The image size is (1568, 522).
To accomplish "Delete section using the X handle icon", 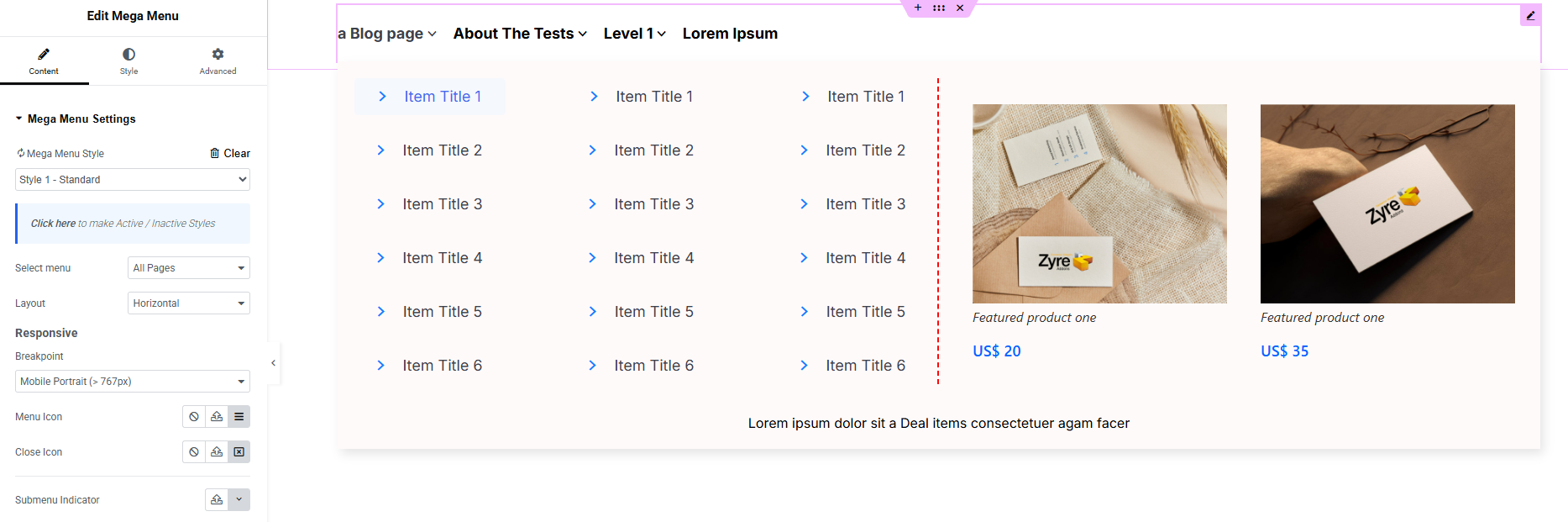I will [x=960, y=8].
